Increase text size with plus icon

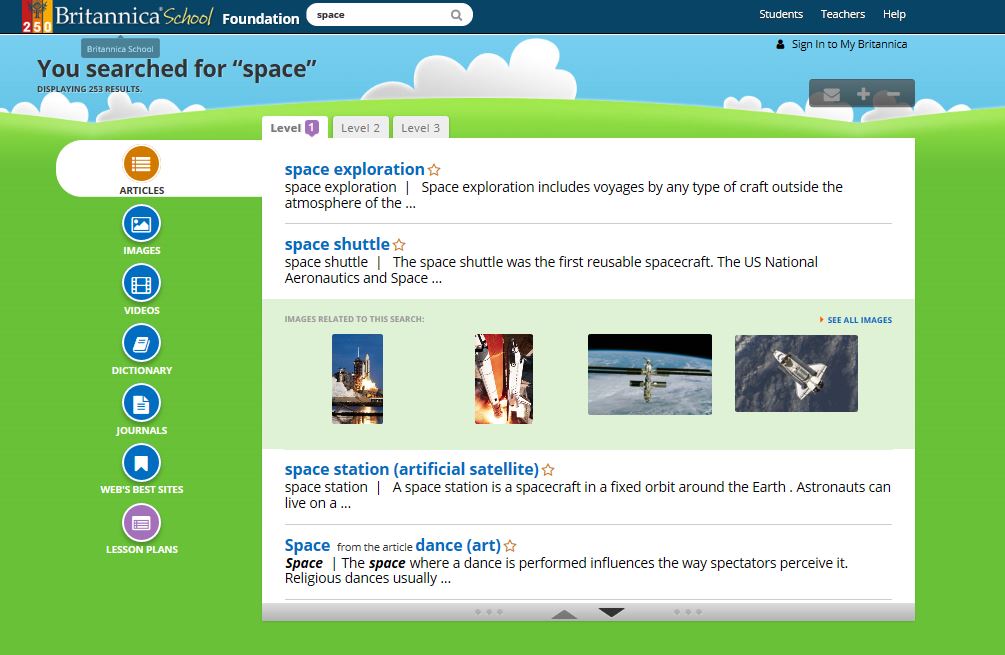click(x=863, y=94)
